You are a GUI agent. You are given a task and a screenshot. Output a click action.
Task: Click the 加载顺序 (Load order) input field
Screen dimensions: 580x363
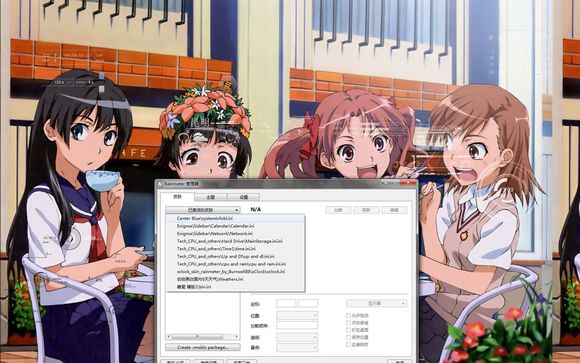click(297, 325)
